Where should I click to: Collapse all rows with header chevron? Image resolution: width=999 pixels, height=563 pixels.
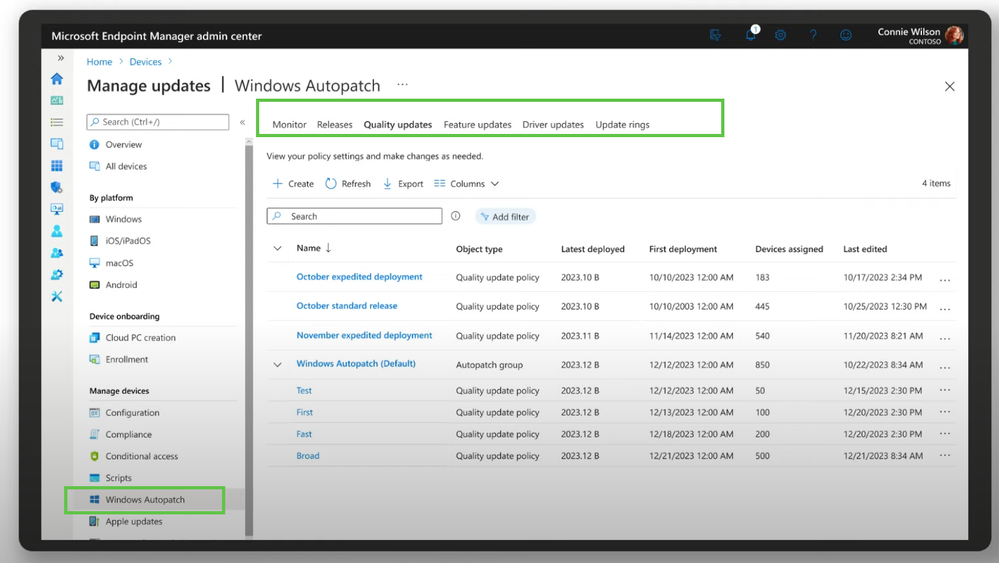[x=277, y=248]
